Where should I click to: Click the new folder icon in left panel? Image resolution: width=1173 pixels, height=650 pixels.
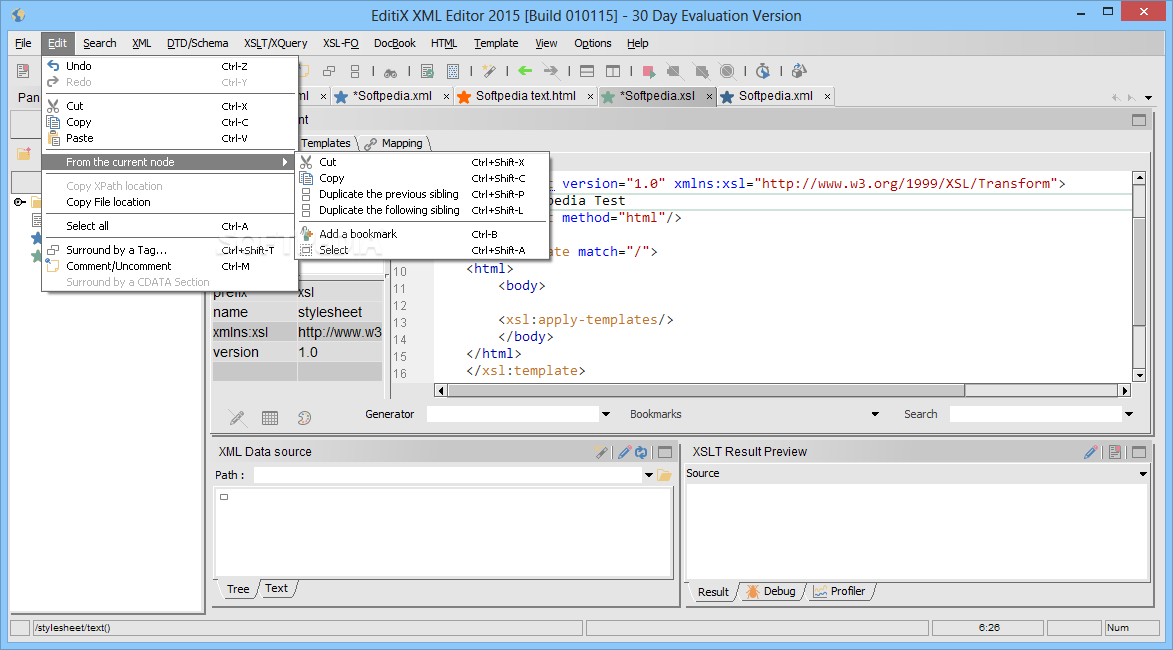pos(24,153)
